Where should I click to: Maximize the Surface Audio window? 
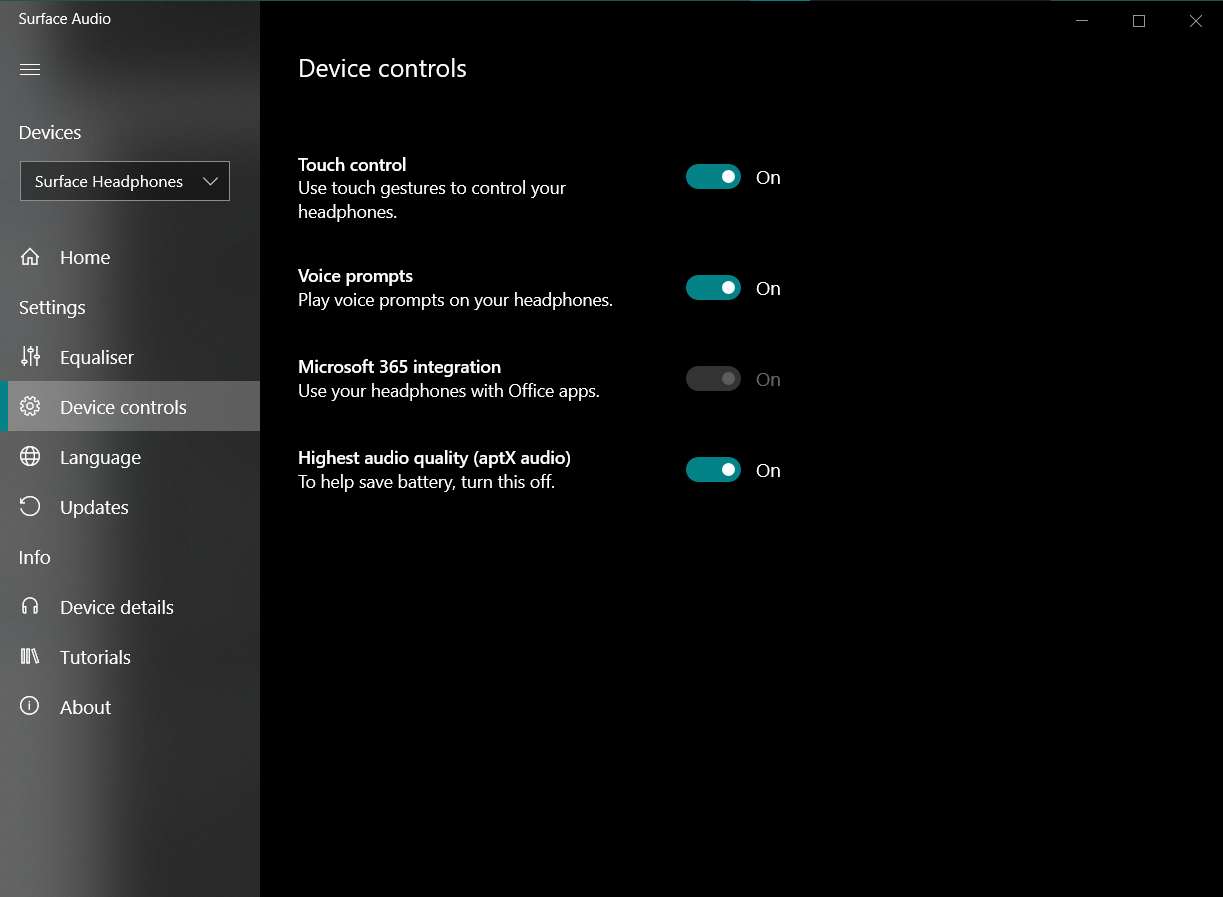pyautogui.click(x=1138, y=20)
